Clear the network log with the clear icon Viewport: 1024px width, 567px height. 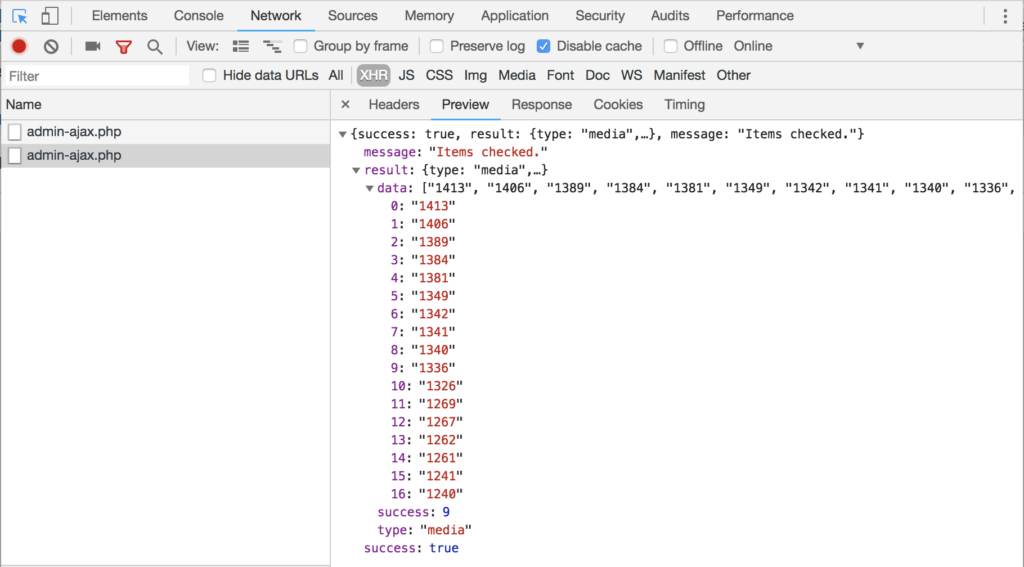coord(51,46)
